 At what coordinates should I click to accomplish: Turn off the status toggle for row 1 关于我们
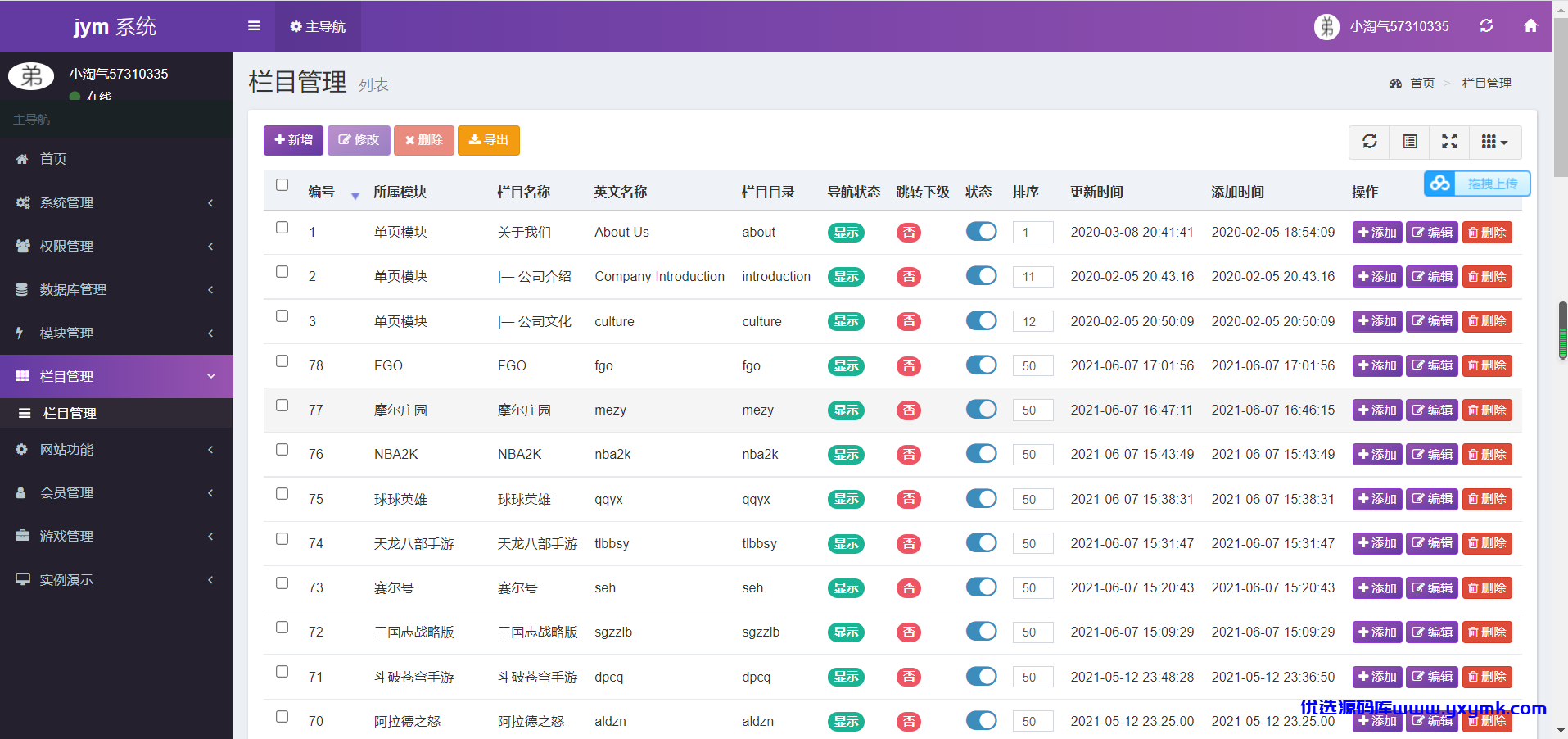point(981,232)
